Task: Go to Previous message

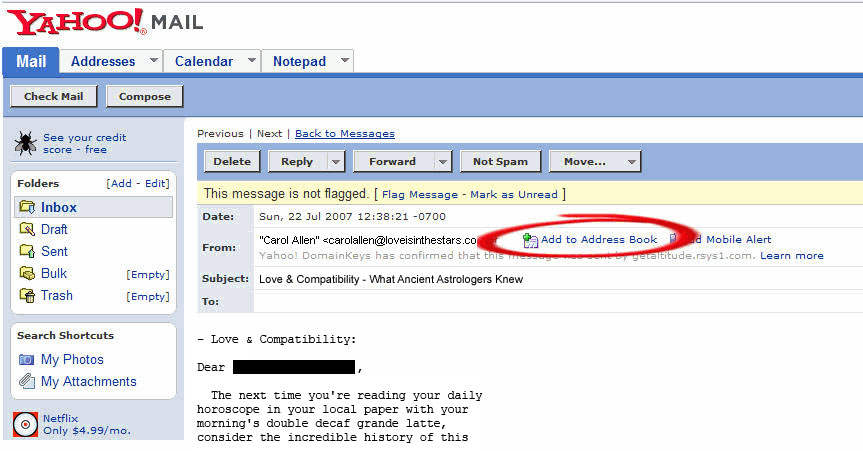Action: [220, 134]
